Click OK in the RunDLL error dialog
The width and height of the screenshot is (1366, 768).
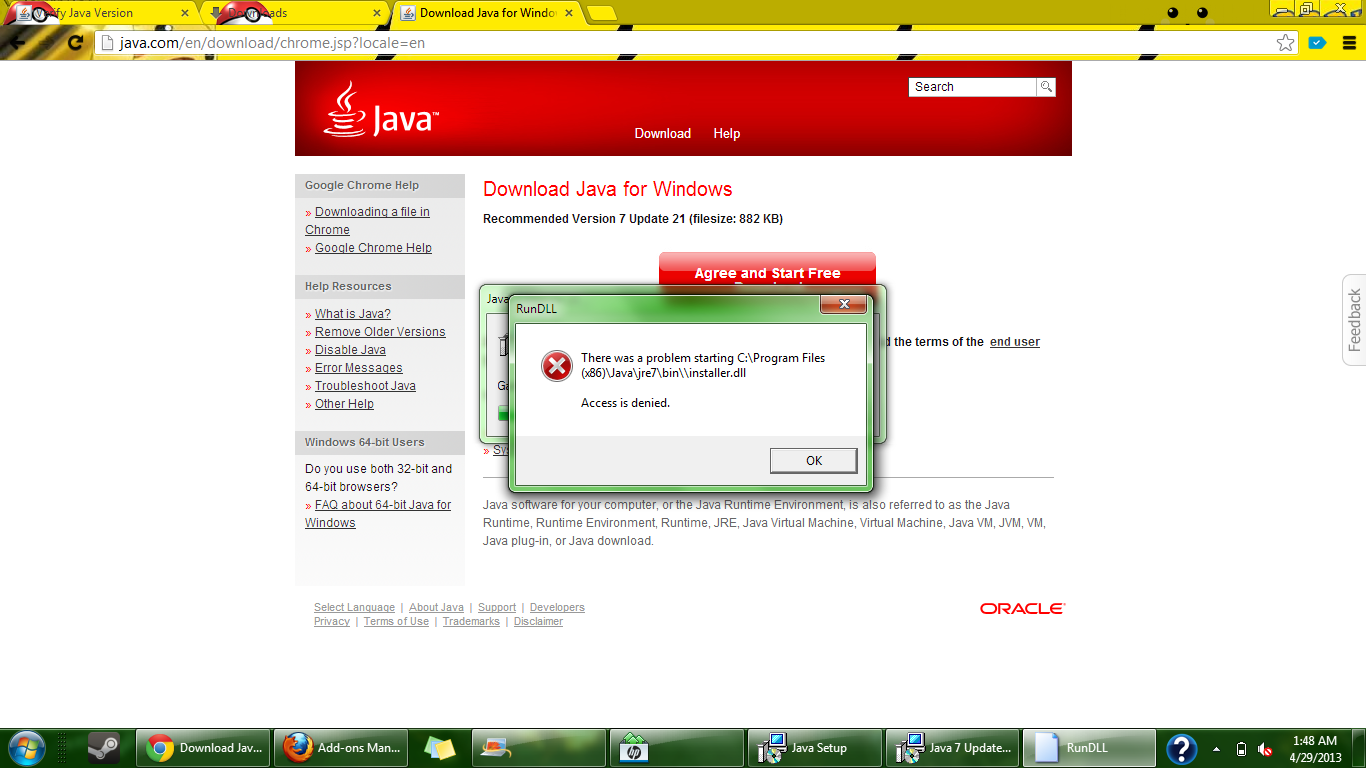813,460
